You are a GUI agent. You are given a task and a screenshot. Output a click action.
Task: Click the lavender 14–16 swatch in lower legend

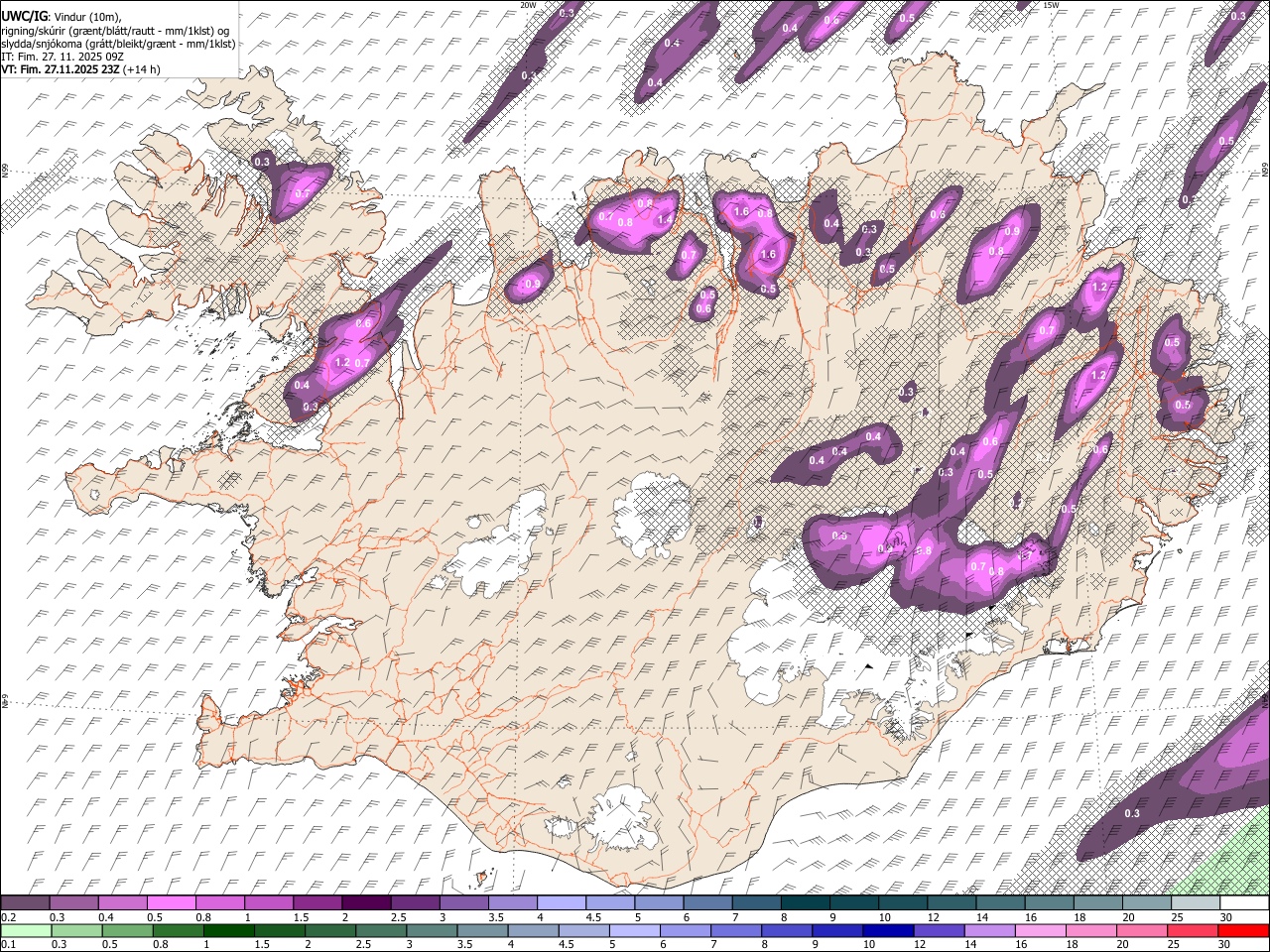(989, 931)
